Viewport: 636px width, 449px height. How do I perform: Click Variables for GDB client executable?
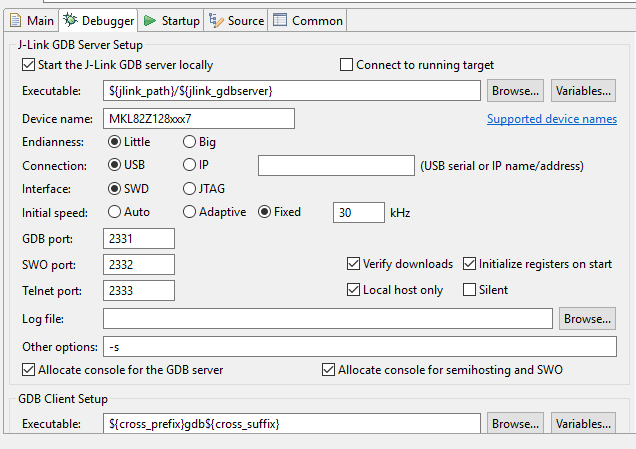(x=582, y=424)
